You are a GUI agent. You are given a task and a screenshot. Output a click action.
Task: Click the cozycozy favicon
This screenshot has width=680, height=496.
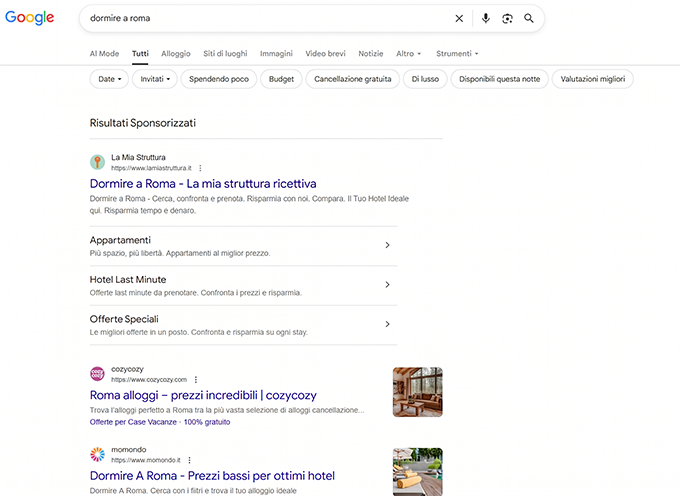[97, 373]
